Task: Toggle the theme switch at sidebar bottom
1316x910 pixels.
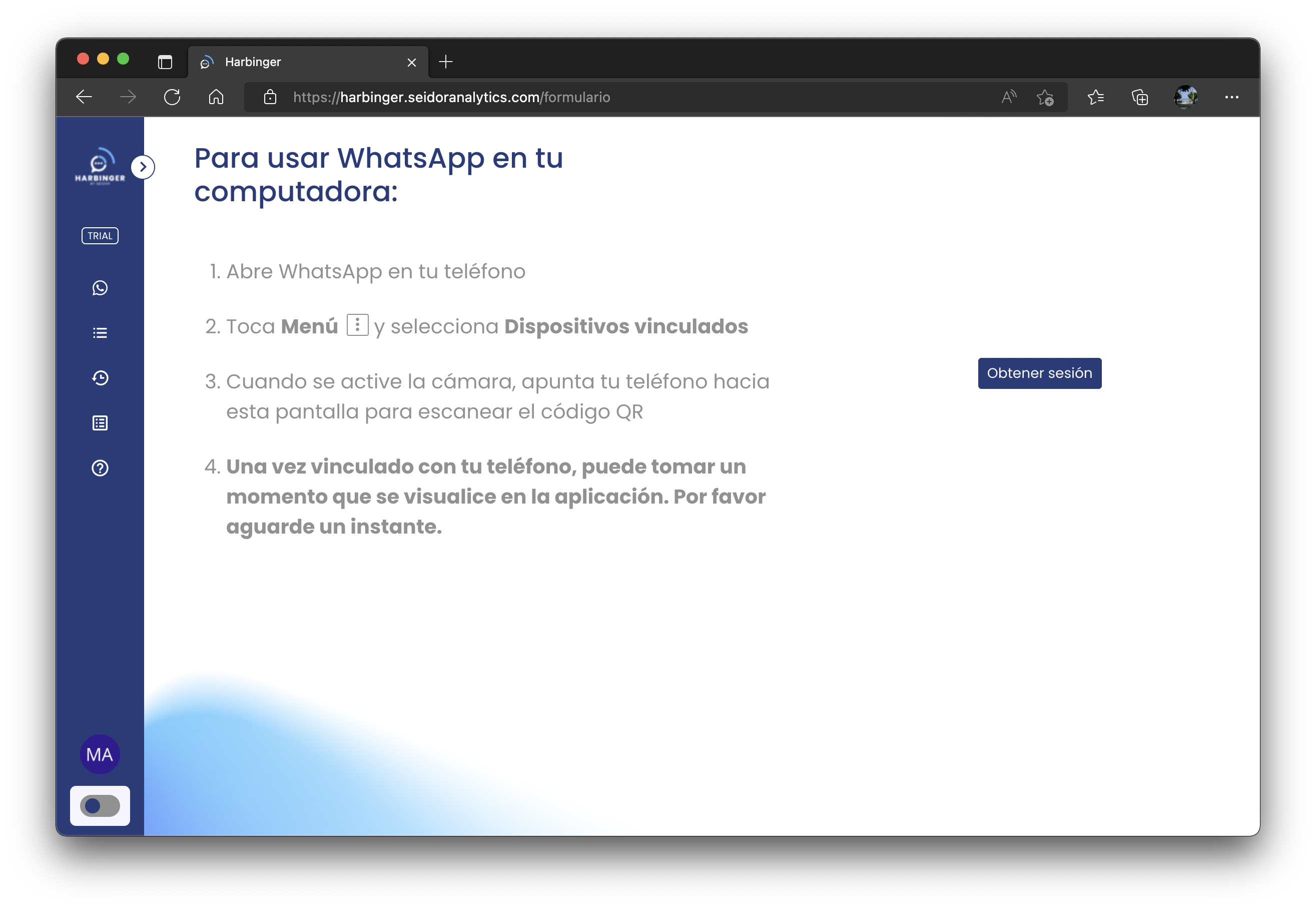Action: pyautogui.click(x=100, y=806)
